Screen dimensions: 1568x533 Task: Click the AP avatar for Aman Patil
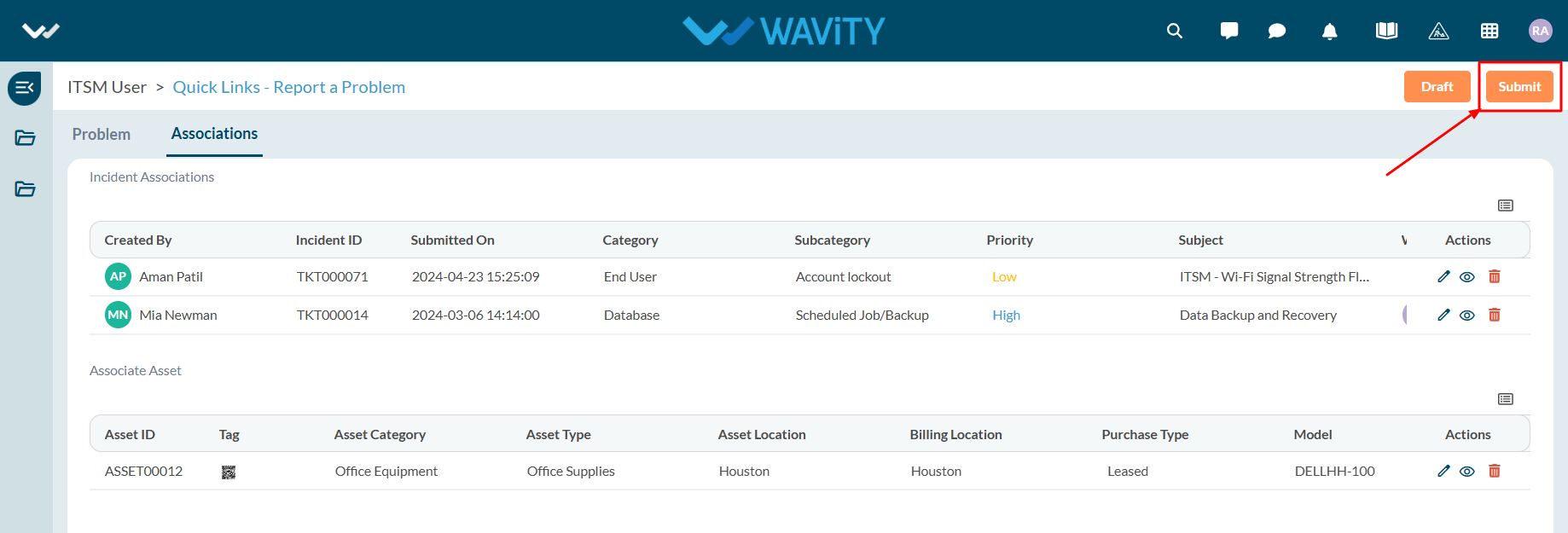[118, 276]
